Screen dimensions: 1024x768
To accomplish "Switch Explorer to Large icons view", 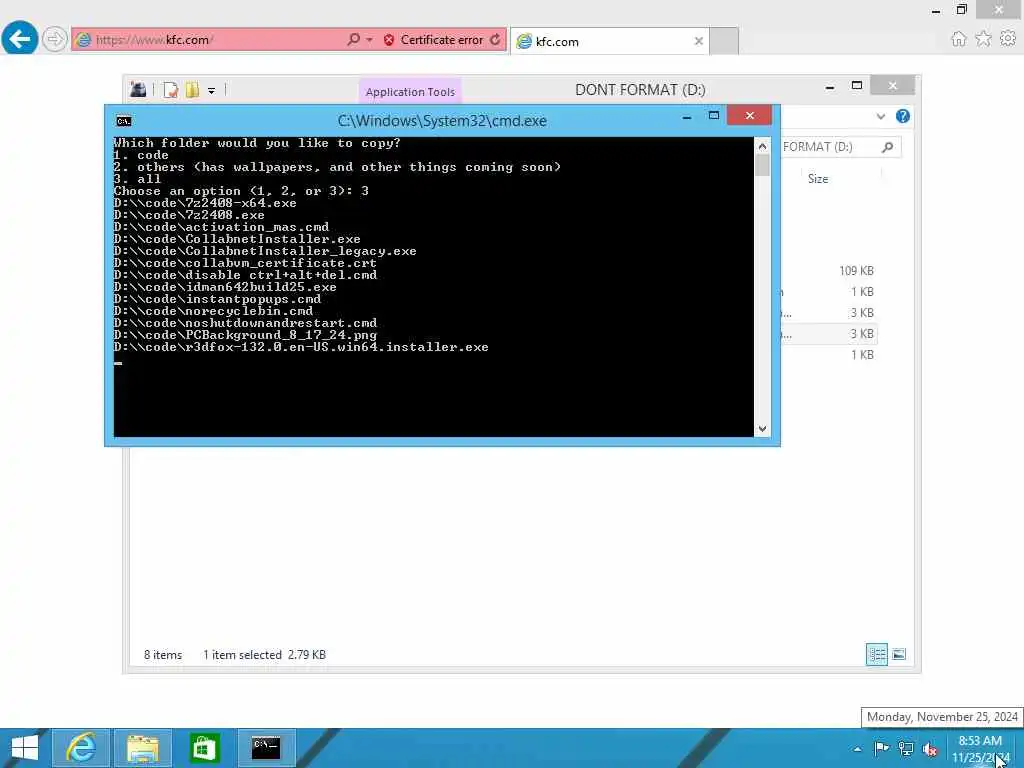I will 899,654.
